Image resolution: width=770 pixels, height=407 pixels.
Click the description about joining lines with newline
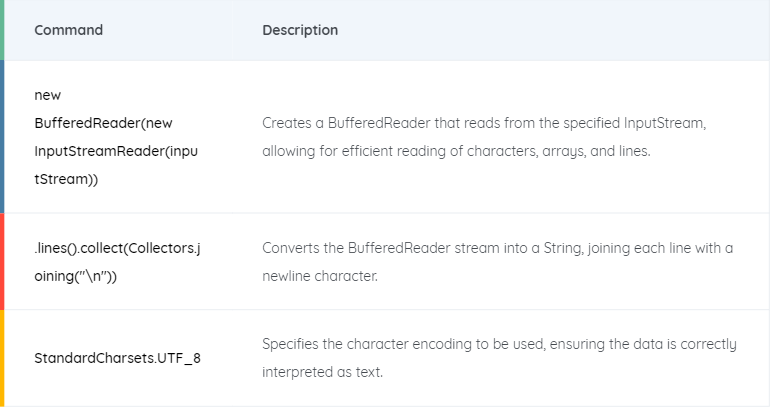(x=497, y=262)
